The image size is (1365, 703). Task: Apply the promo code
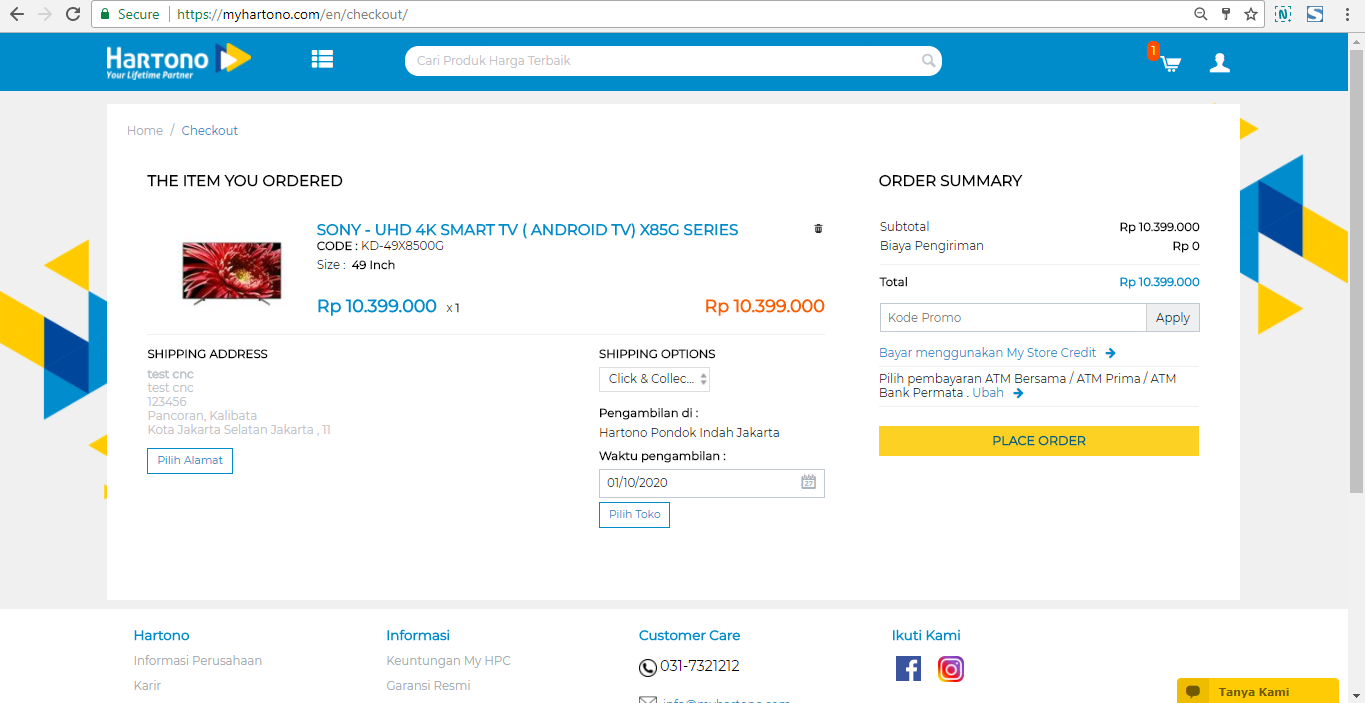[1172, 318]
